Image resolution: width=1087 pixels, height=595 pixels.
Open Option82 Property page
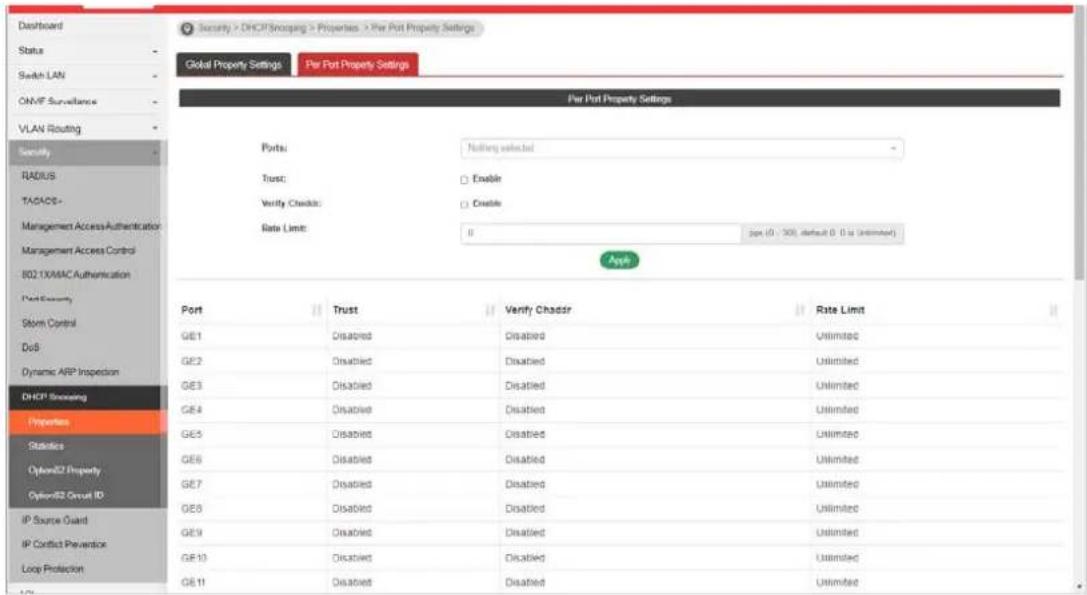pyautogui.click(x=64, y=470)
